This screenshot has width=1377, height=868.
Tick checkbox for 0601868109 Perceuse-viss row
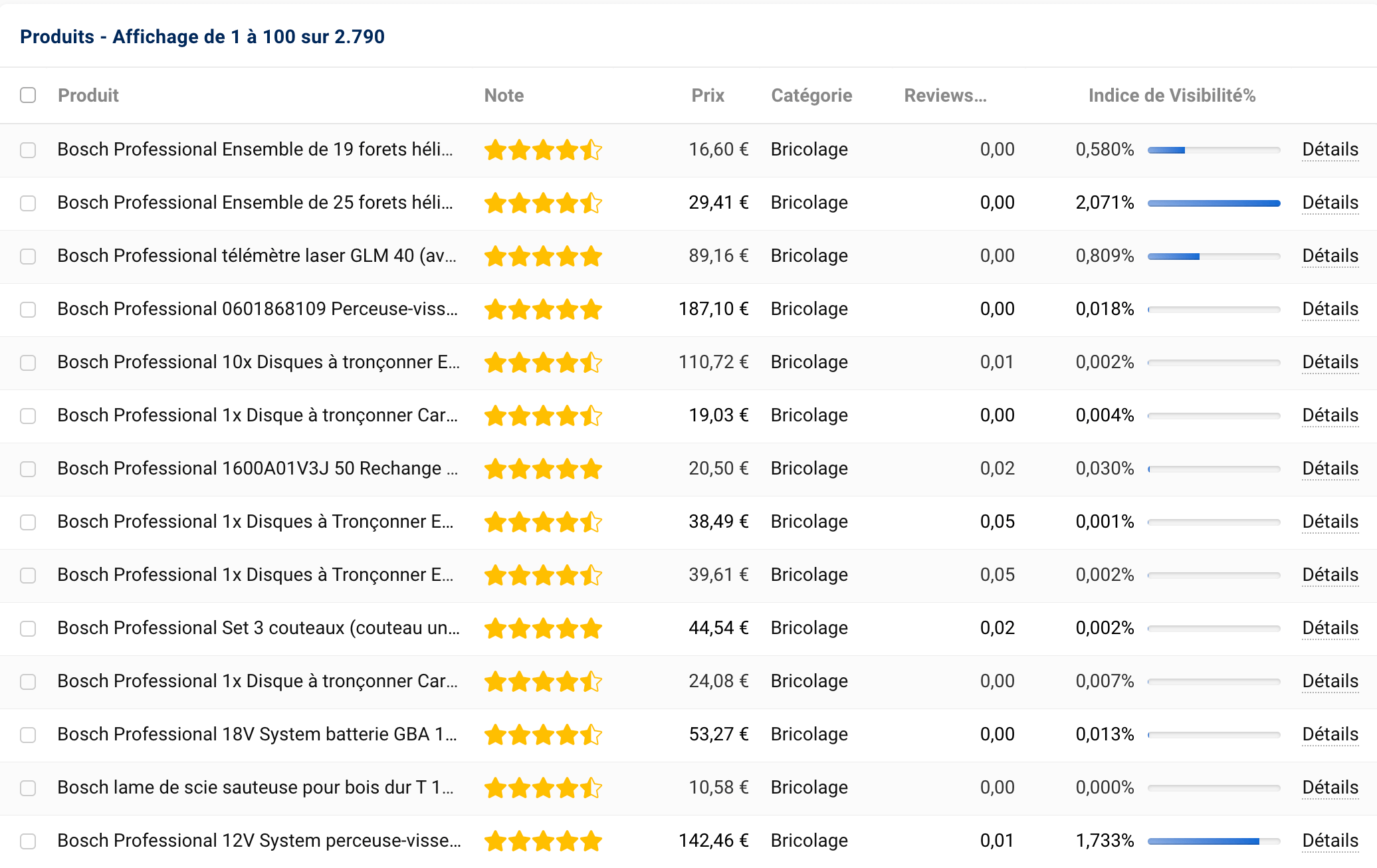pos(28,310)
